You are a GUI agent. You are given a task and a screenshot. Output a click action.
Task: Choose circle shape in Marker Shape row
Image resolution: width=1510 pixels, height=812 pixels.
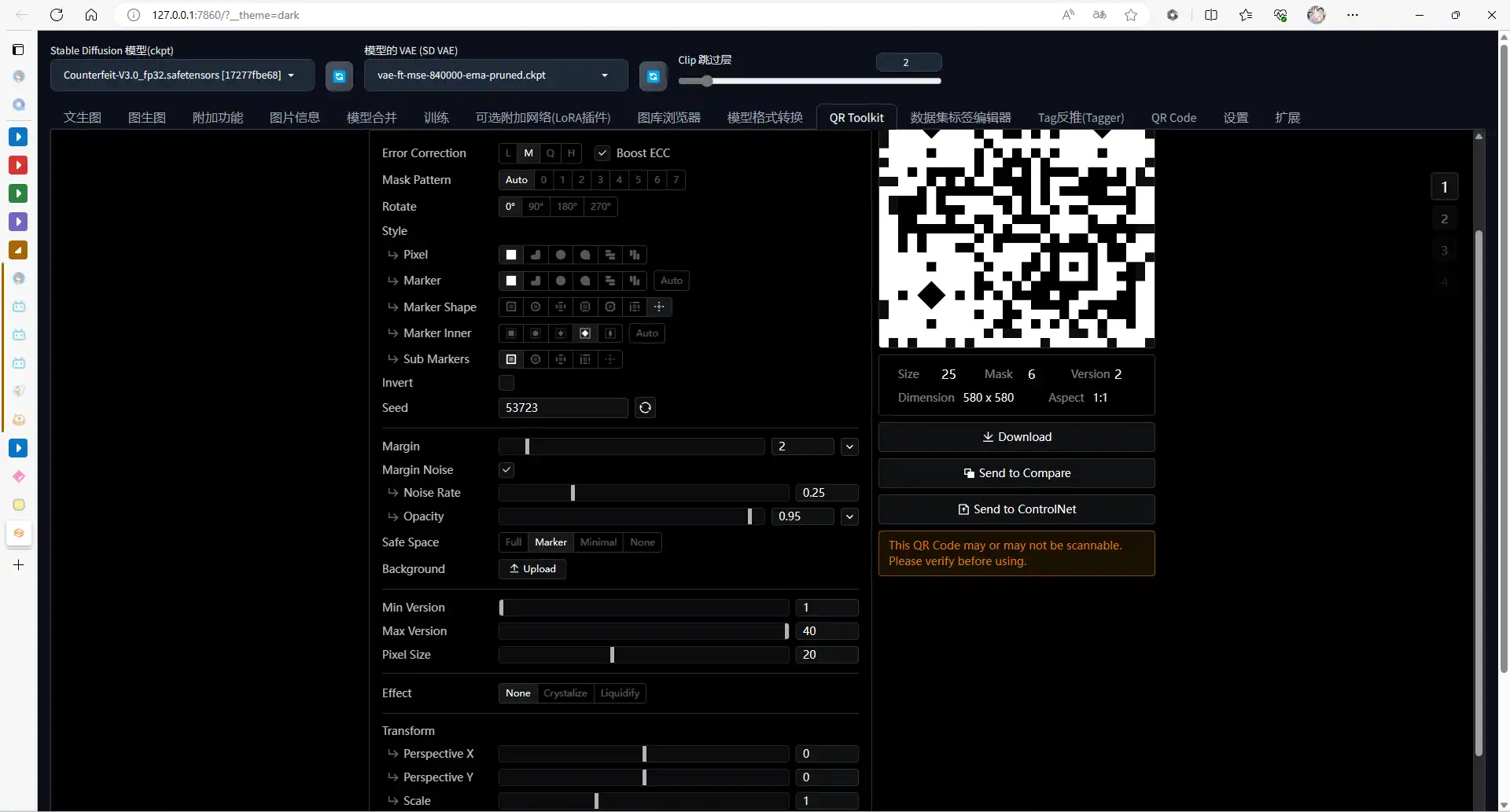[x=536, y=307]
